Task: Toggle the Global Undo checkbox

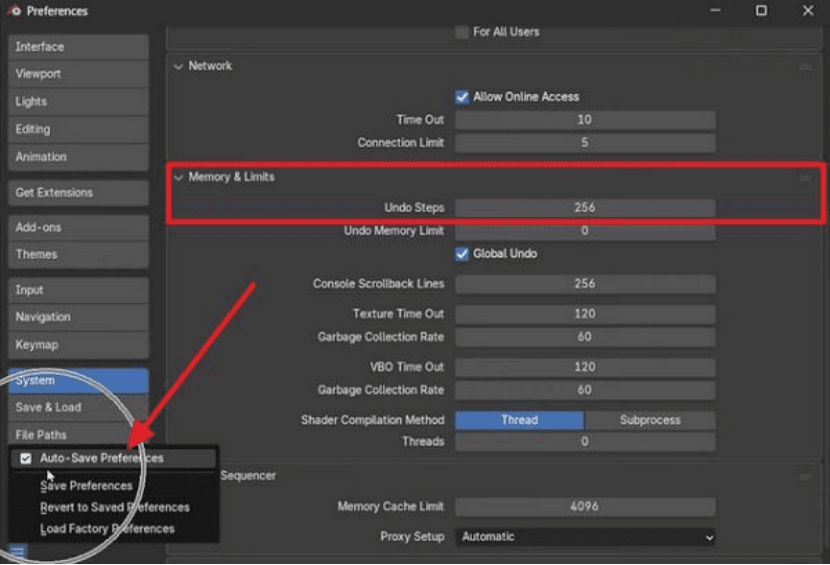Action: (462, 254)
